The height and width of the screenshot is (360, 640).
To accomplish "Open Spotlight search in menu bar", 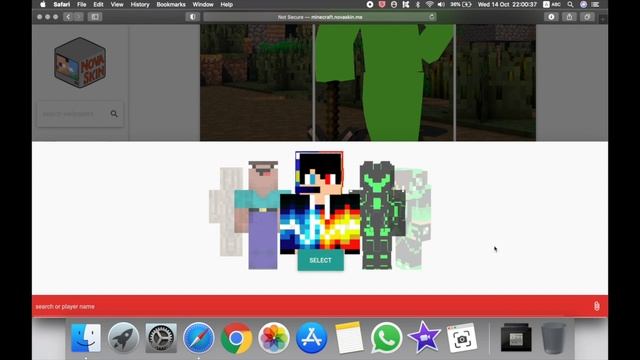I will tap(570, 4).
